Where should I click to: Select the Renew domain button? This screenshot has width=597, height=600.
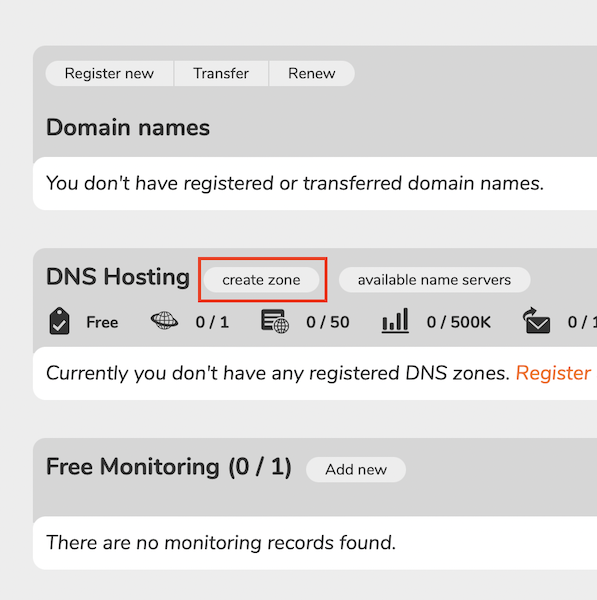click(x=312, y=73)
